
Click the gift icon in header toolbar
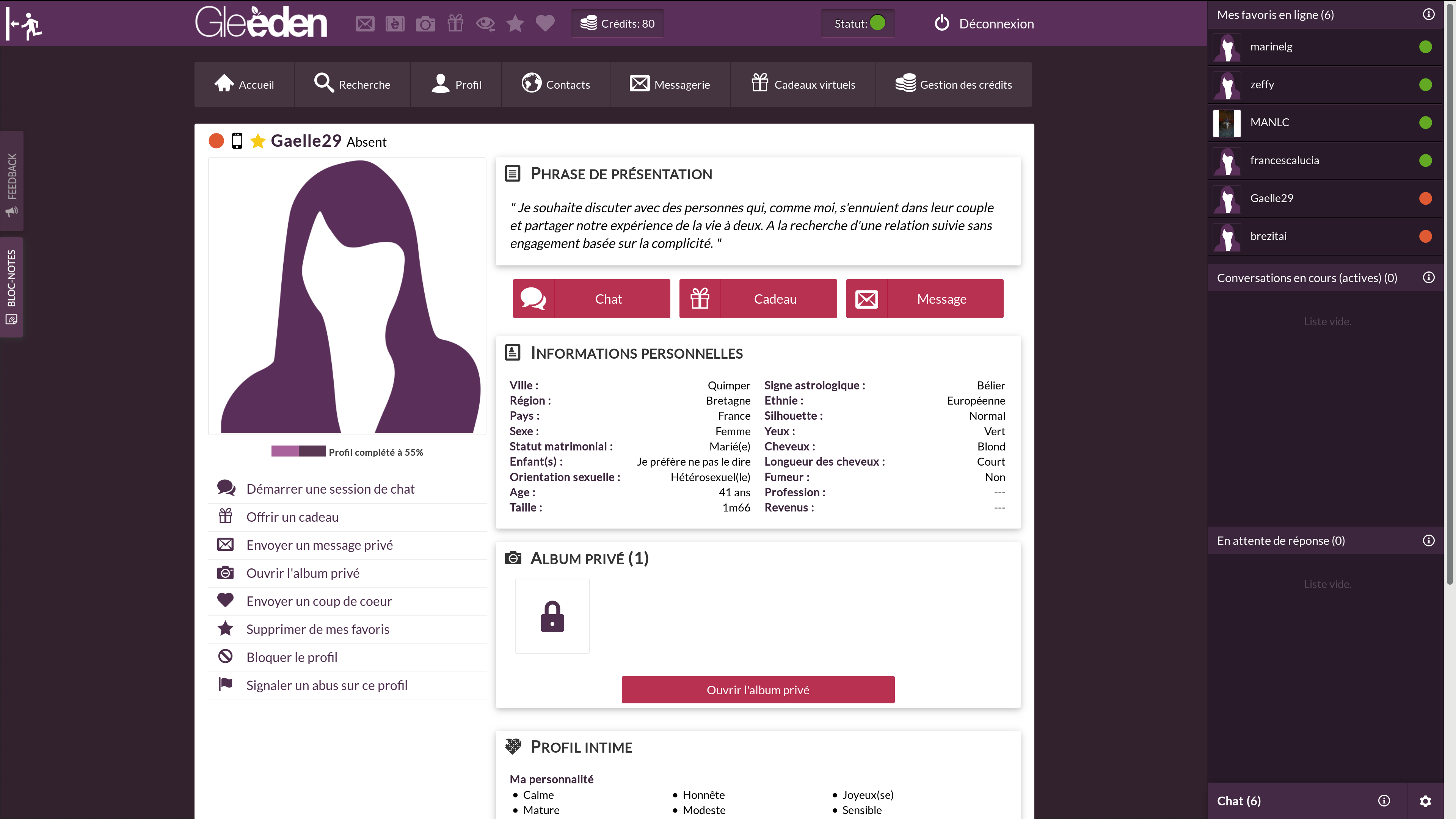(455, 24)
